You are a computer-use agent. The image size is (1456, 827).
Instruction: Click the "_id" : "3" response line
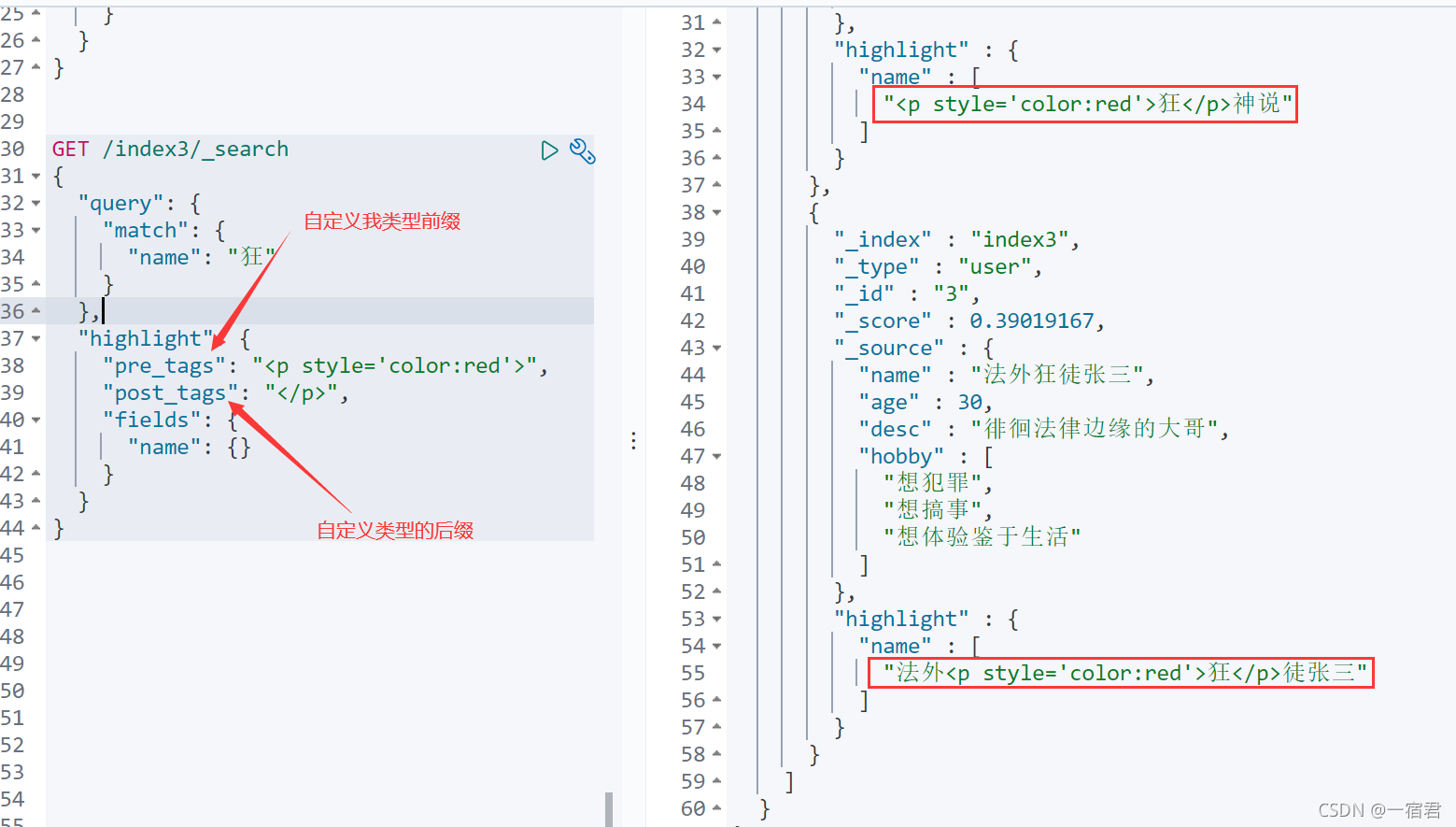point(907,294)
